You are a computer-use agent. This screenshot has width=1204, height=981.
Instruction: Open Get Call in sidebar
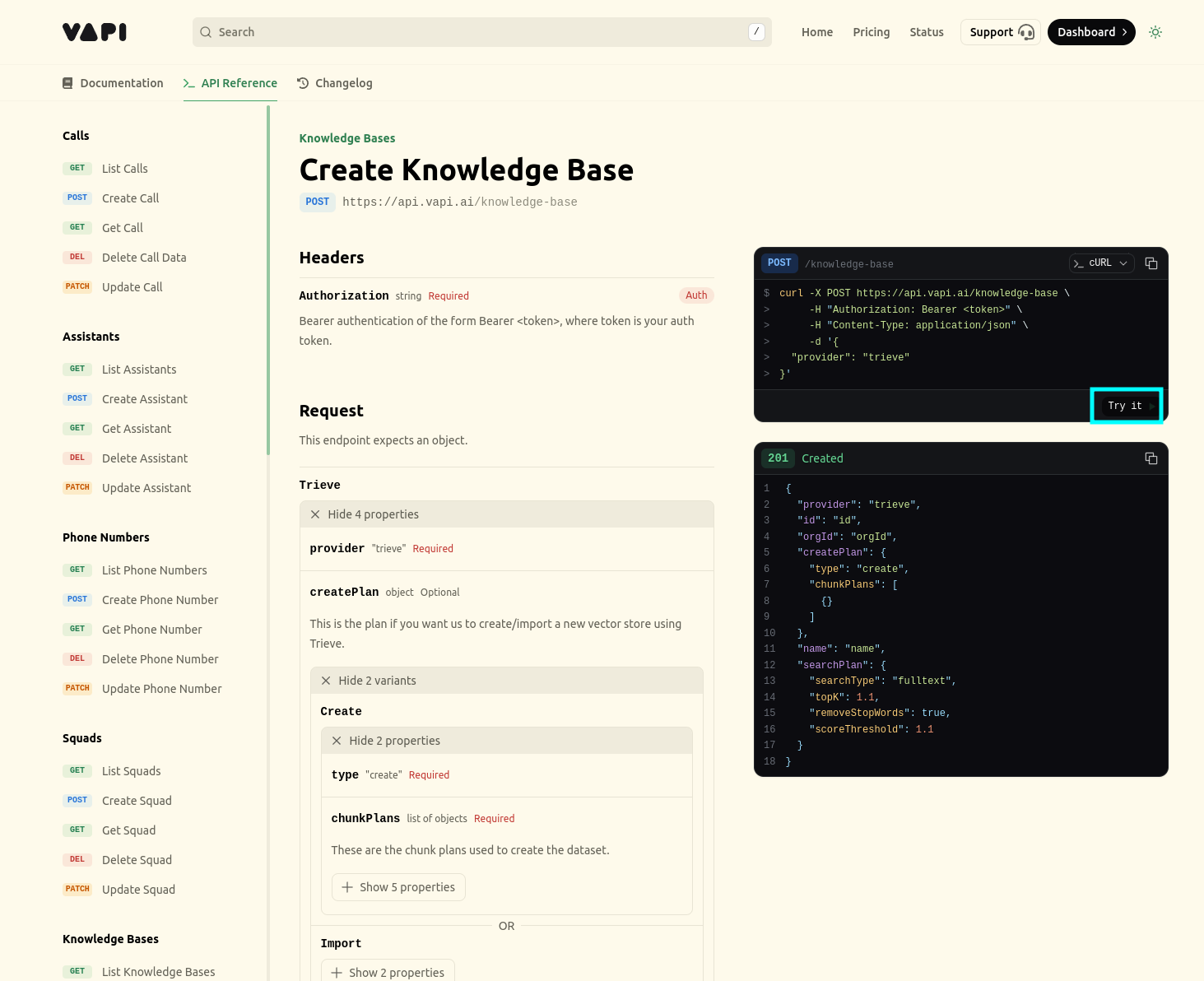click(x=123, y=228)
